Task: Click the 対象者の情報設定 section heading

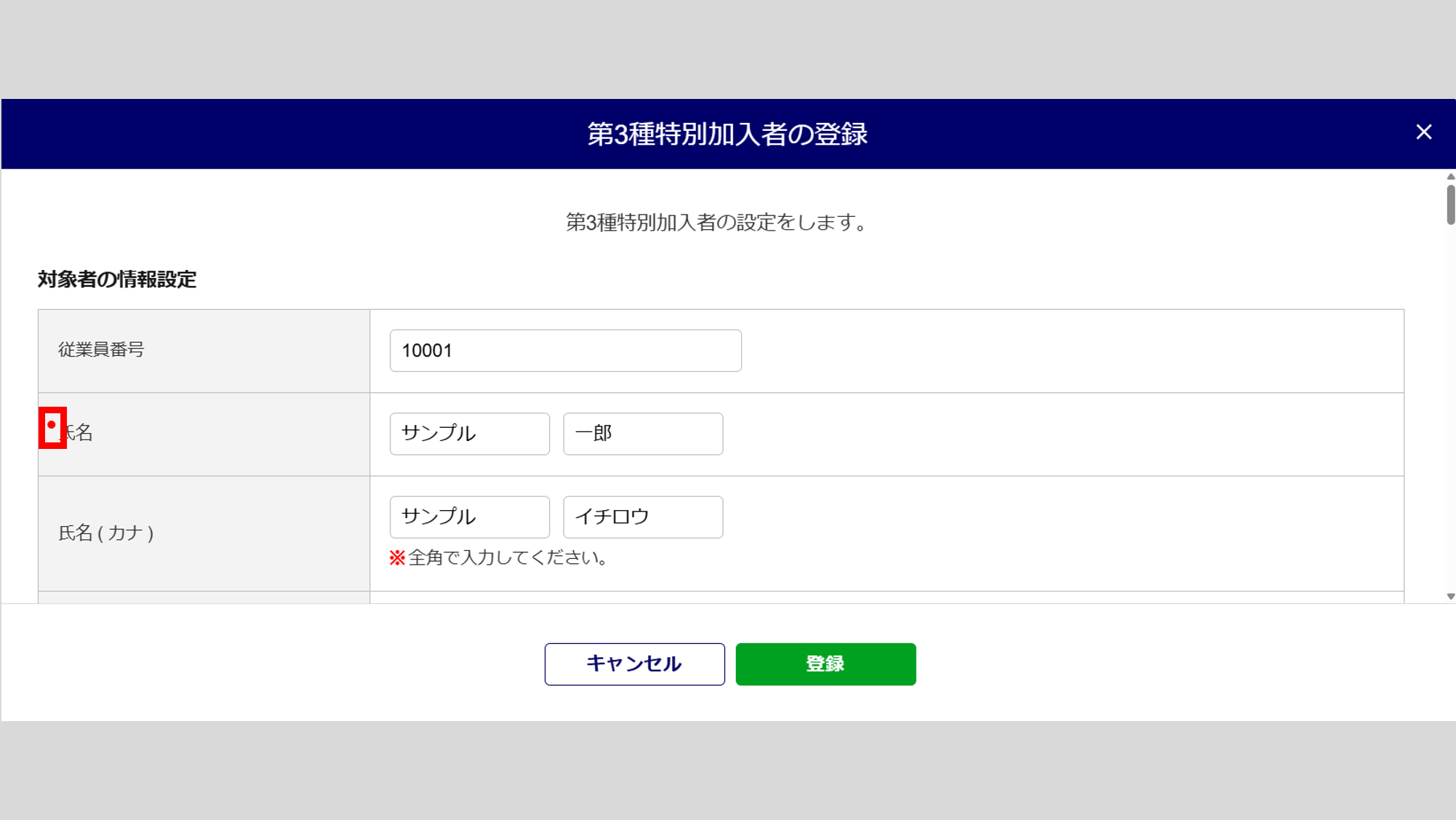Action: click(117, 279)
